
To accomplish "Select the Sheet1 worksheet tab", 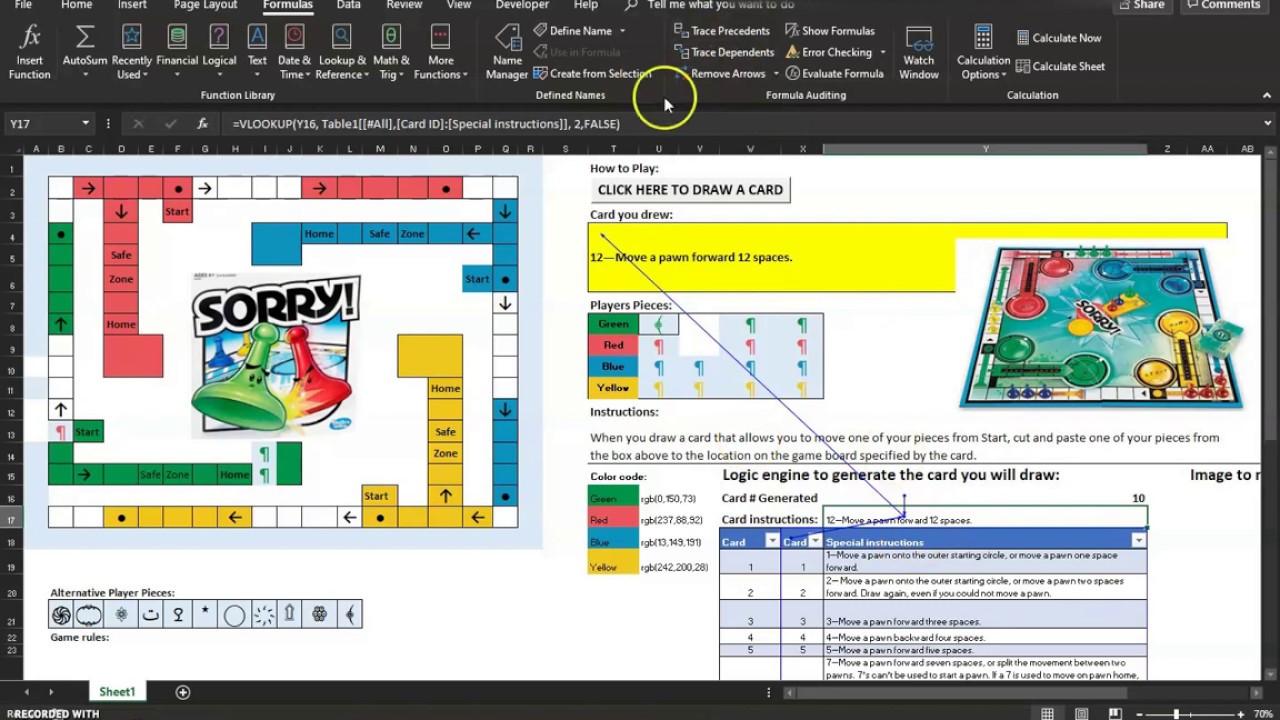I will click(117, 692).
